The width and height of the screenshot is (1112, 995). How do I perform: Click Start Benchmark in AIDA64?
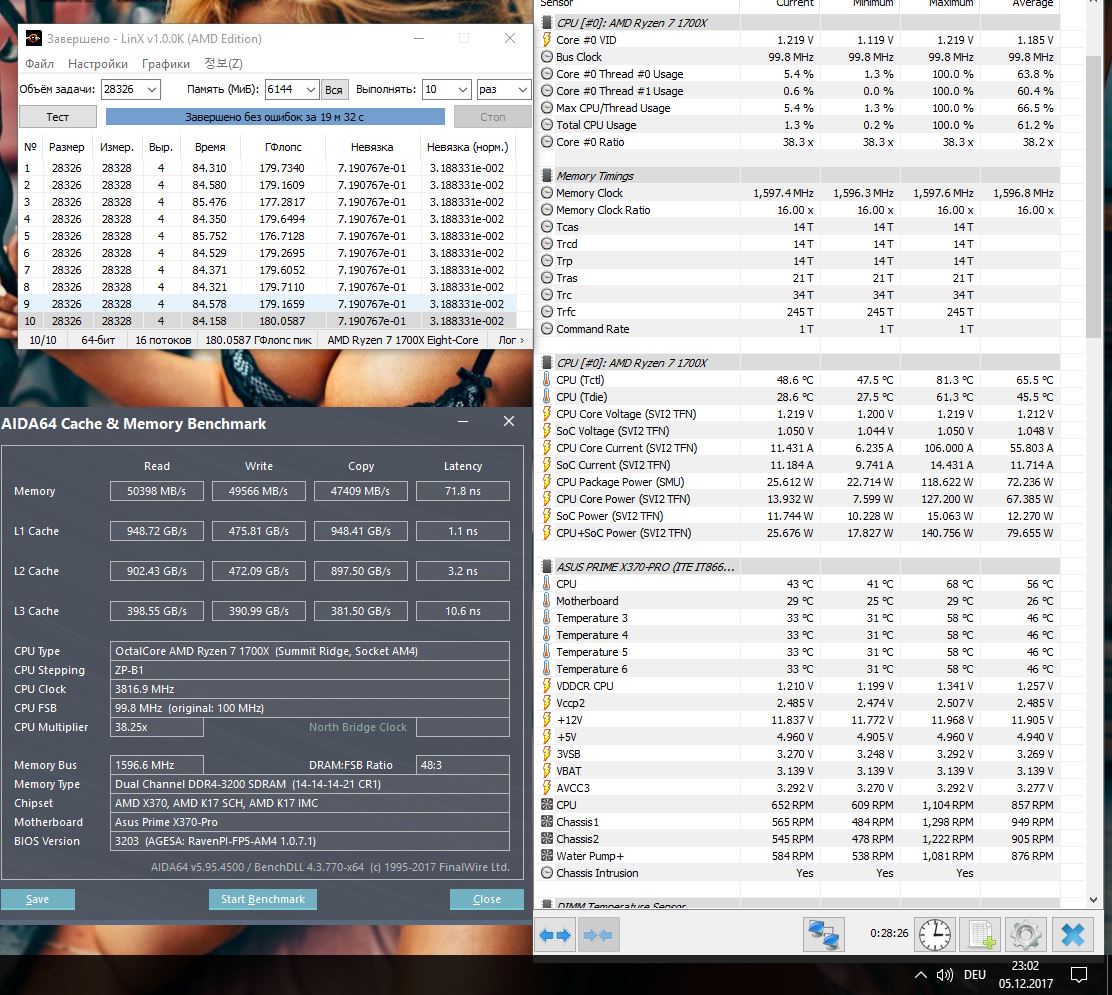263,899
